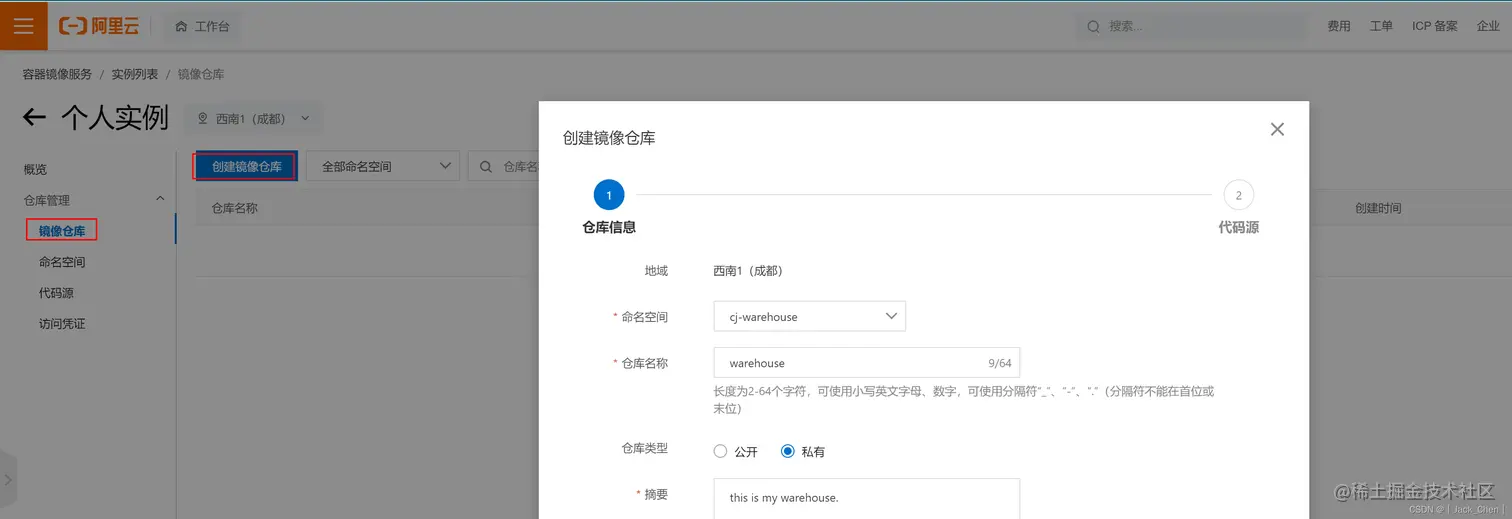The height and width of the screenshot is (519, 1512).
Task: Click the Alibaba Cloud logo
Action: (x=99, y=26)
